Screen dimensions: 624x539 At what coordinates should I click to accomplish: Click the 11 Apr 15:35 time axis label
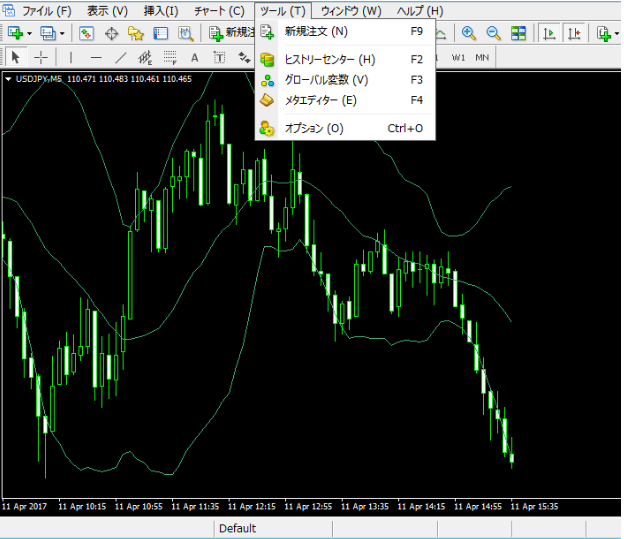(x=534, y=506)
